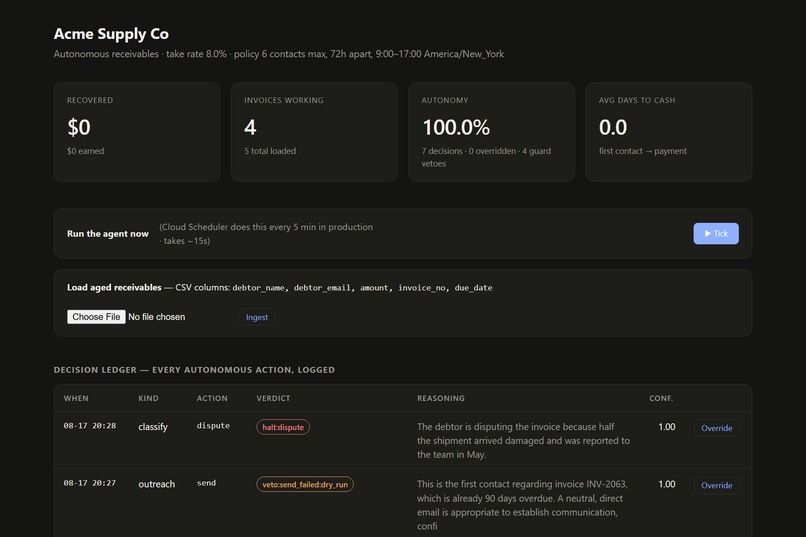
Task: Click the confidence 1.00 in classify row
Action: pyautogui.click(x=667, y=427)
